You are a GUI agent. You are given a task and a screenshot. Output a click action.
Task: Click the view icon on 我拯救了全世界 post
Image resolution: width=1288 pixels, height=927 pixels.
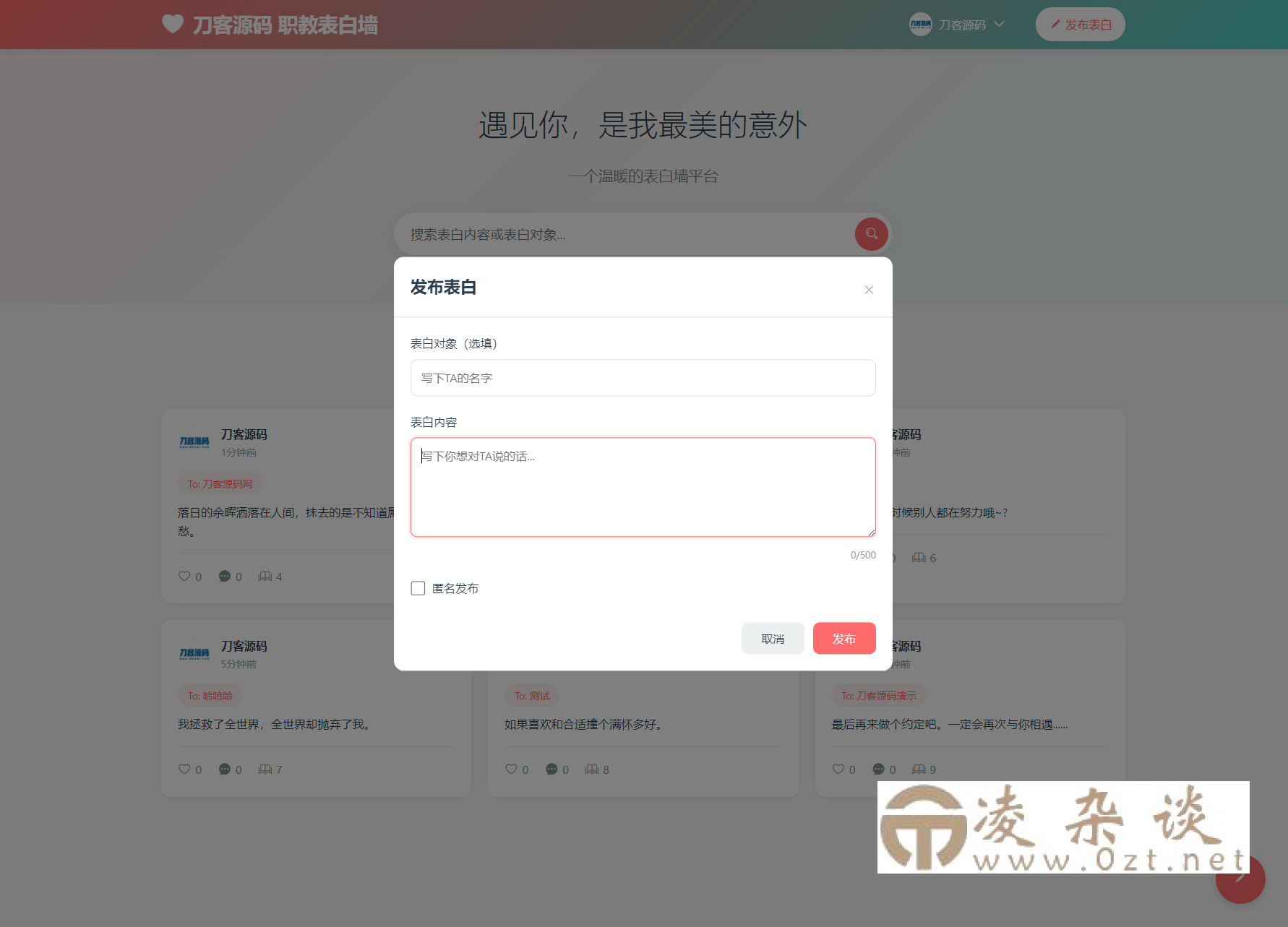point(265,769)
